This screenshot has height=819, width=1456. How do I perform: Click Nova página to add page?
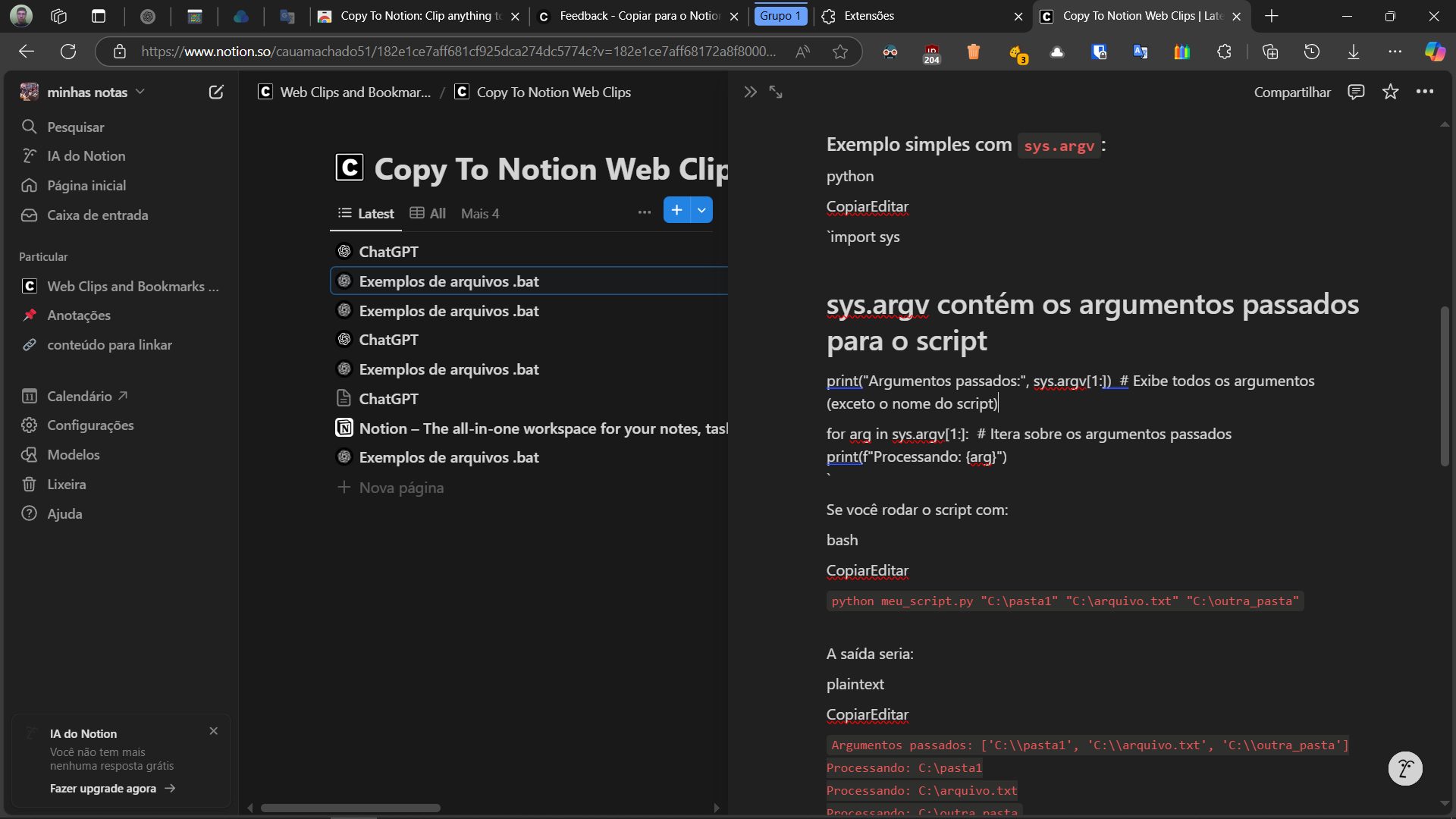pos(391,488)
